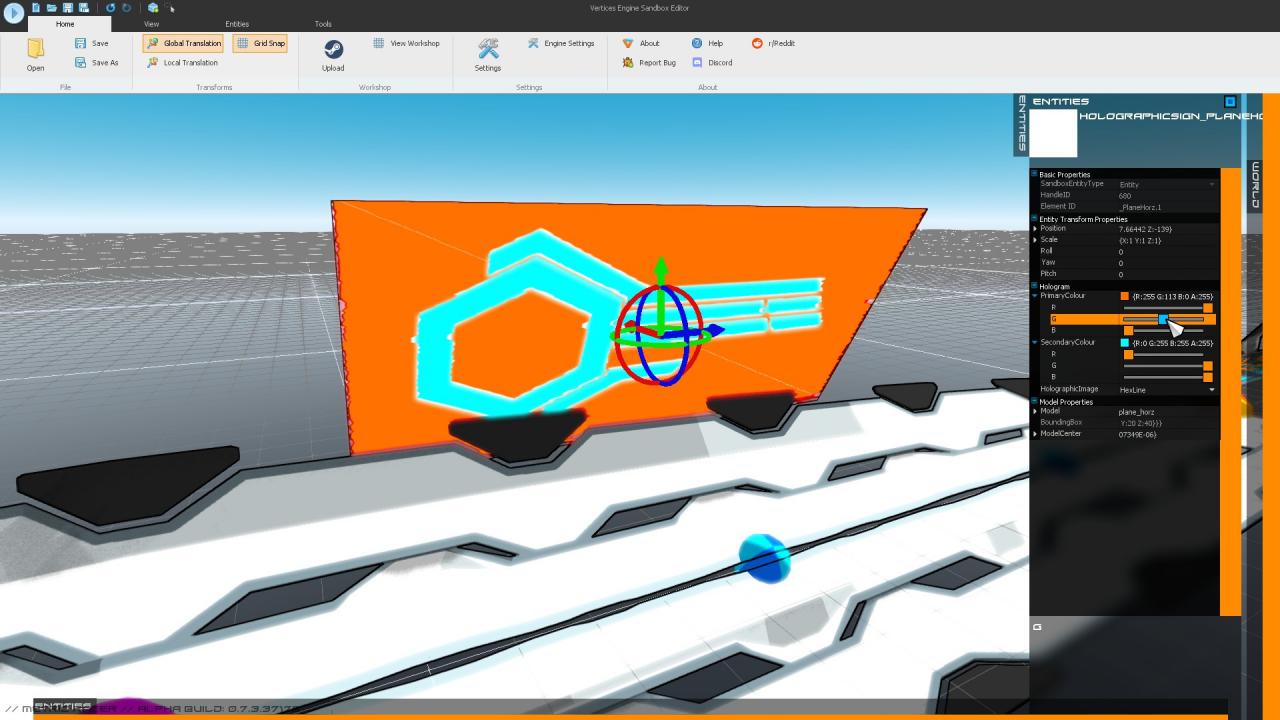
Task: Click the r/Reddit icon
Action: [x=757, y=43]
